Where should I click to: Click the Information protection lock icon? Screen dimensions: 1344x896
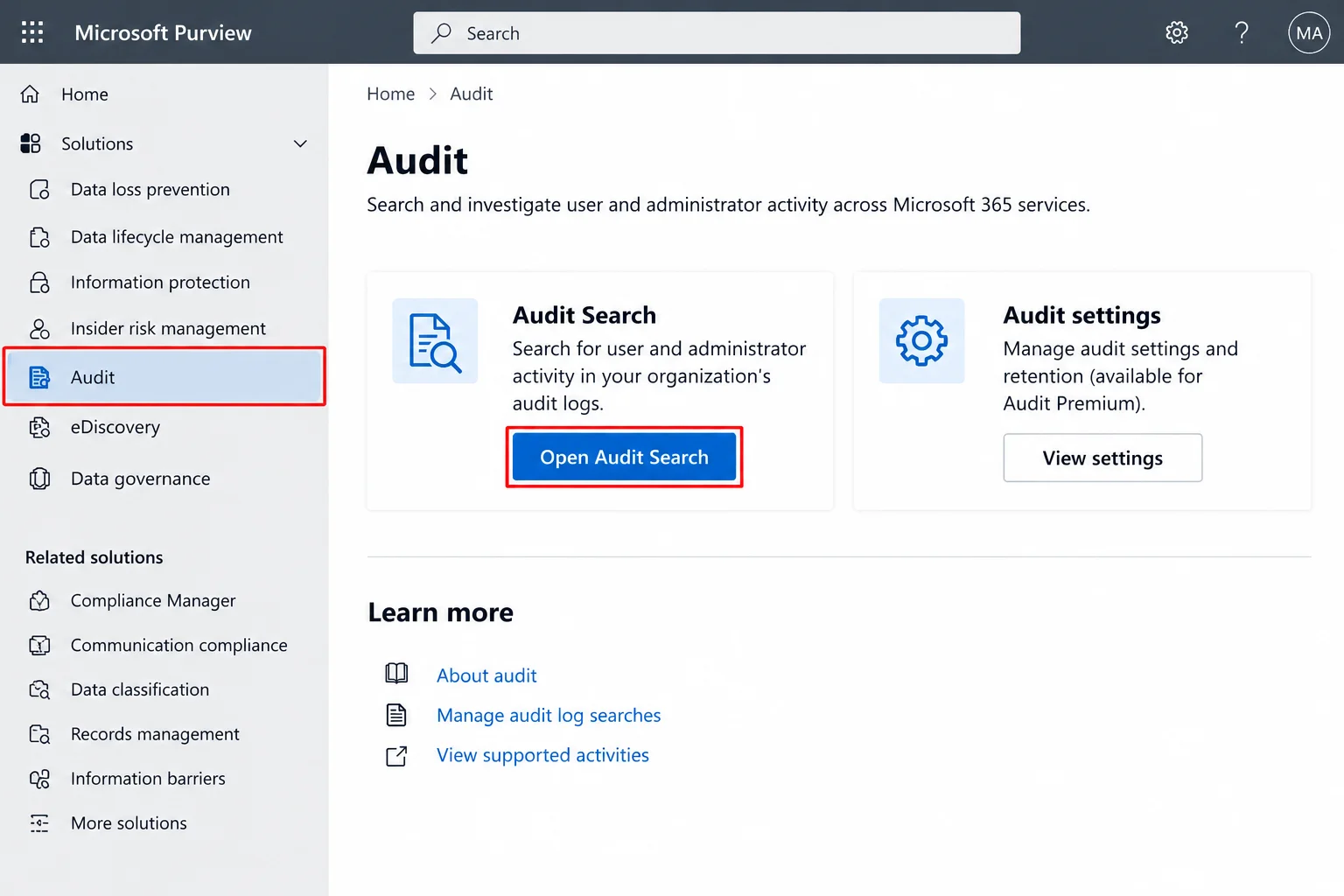click(x=39, y=283)
